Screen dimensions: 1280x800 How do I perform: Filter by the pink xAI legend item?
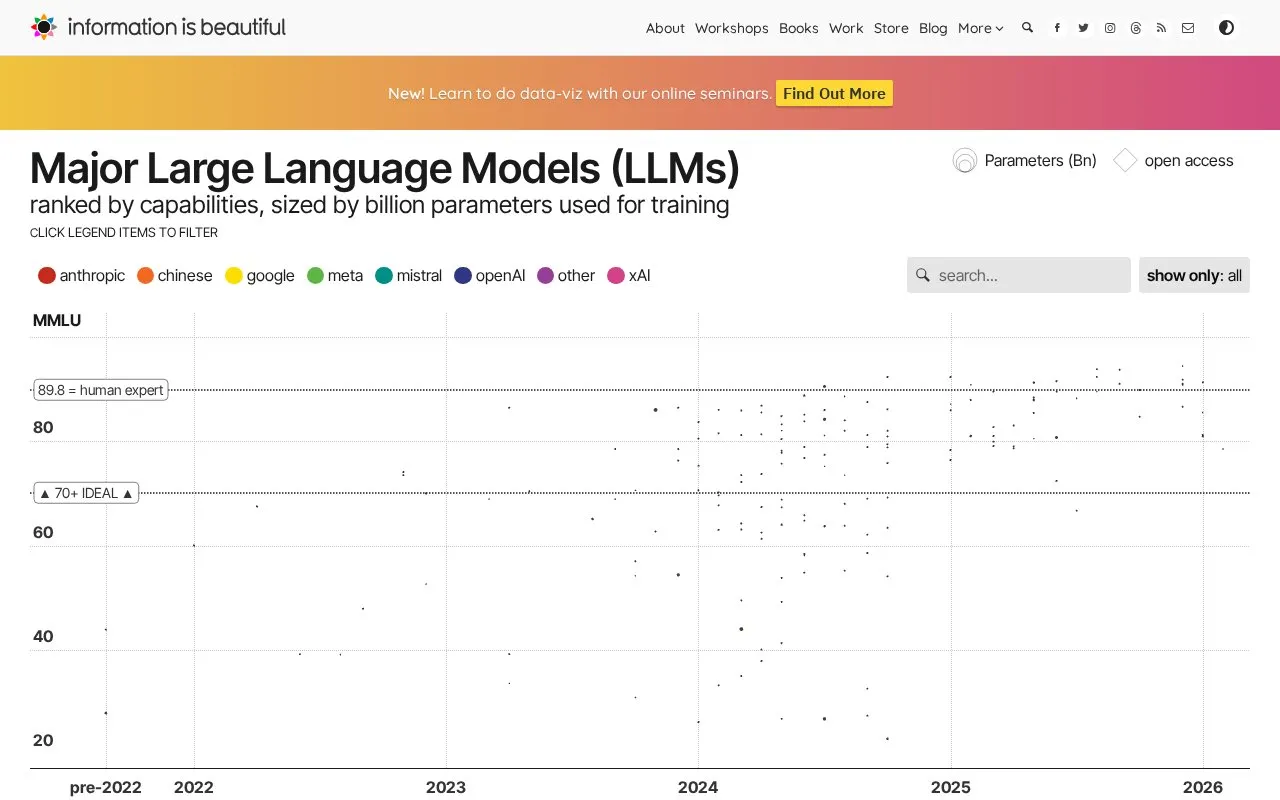(x=629, y=275)
